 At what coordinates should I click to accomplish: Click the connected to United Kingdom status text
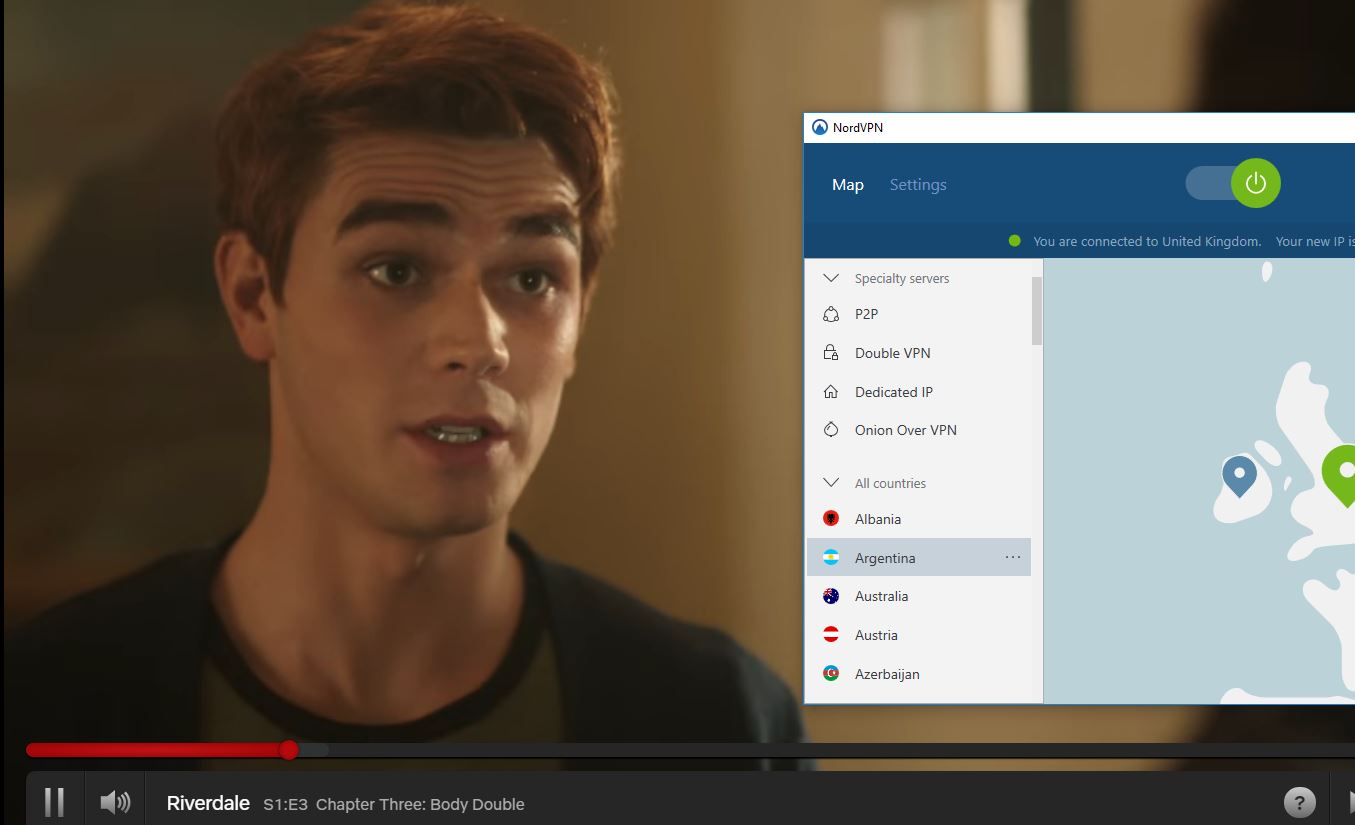point(1147,241)
